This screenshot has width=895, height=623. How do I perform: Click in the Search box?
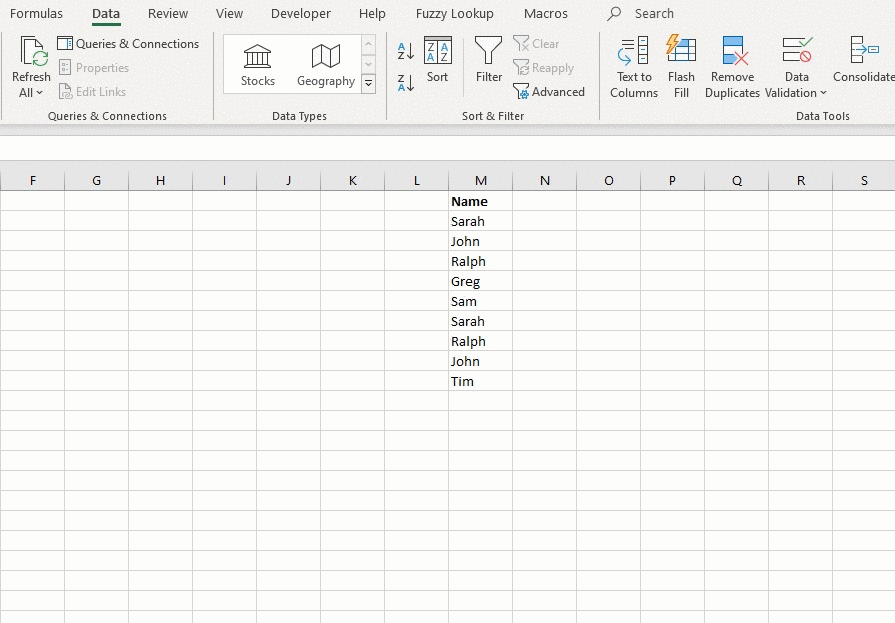654,14
